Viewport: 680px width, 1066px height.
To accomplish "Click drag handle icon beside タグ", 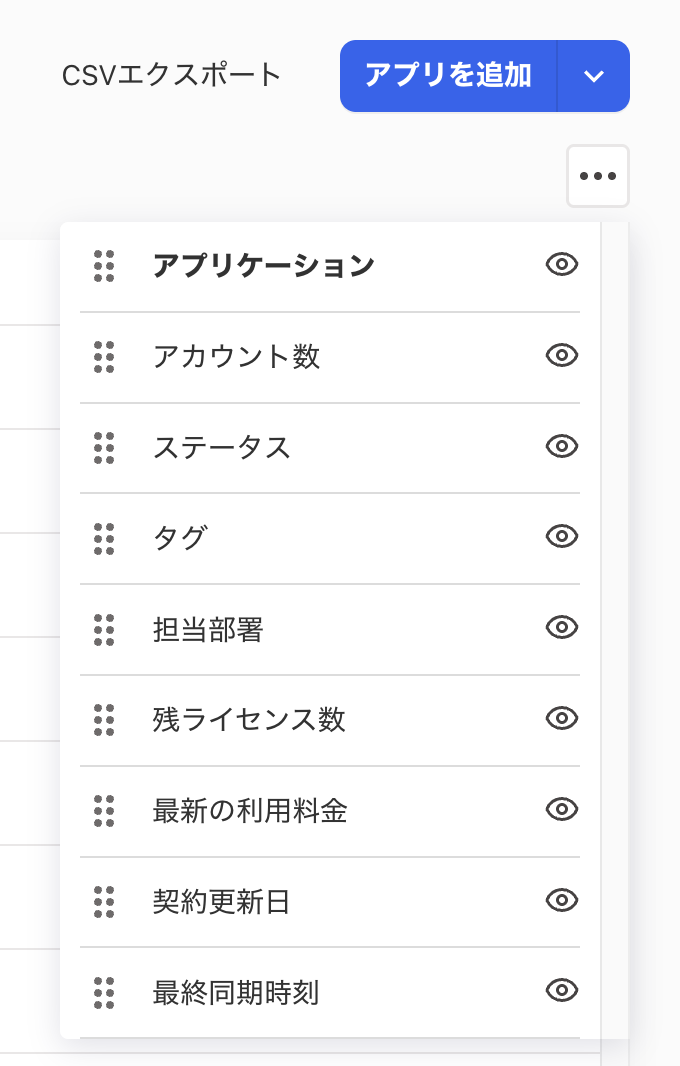I will 104,538.
